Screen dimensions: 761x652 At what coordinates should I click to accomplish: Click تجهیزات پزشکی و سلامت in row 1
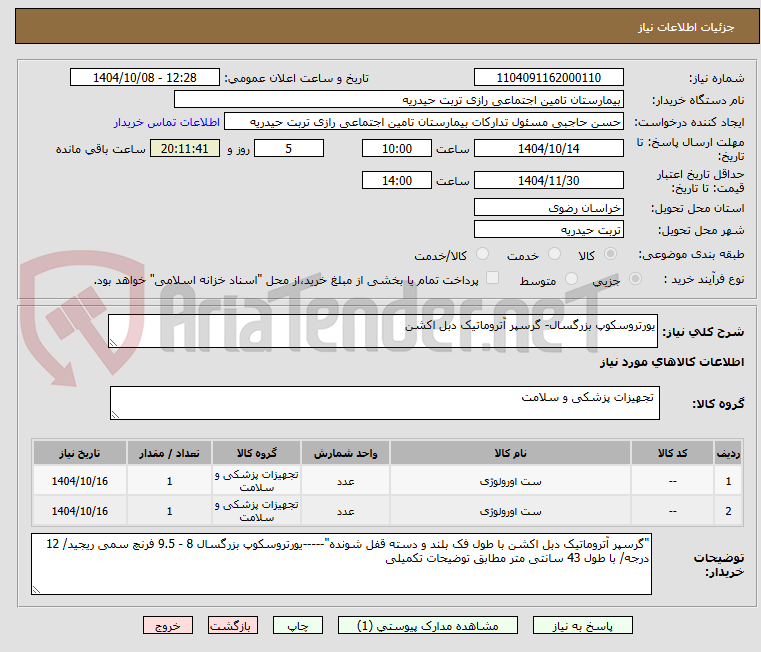click(x=257, y=481)
